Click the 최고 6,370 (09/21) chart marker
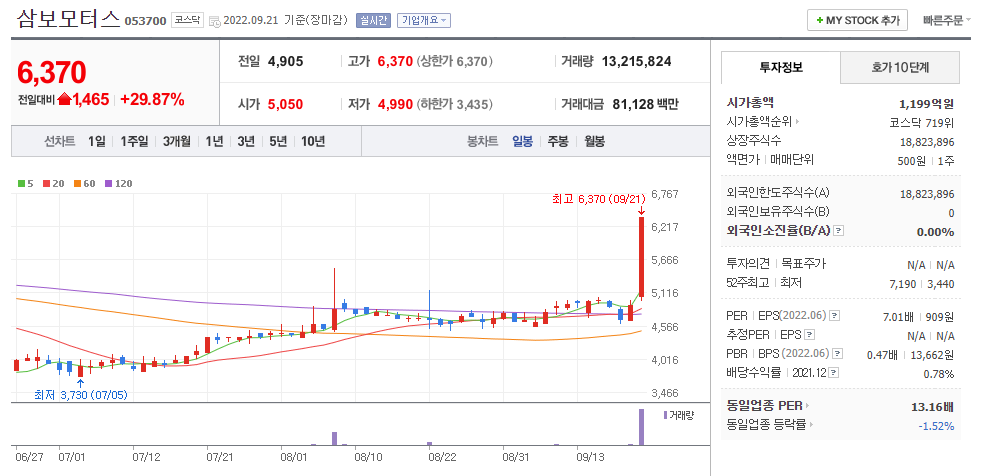Viewport: 983px width, 476px height. (x=599, y=199)
